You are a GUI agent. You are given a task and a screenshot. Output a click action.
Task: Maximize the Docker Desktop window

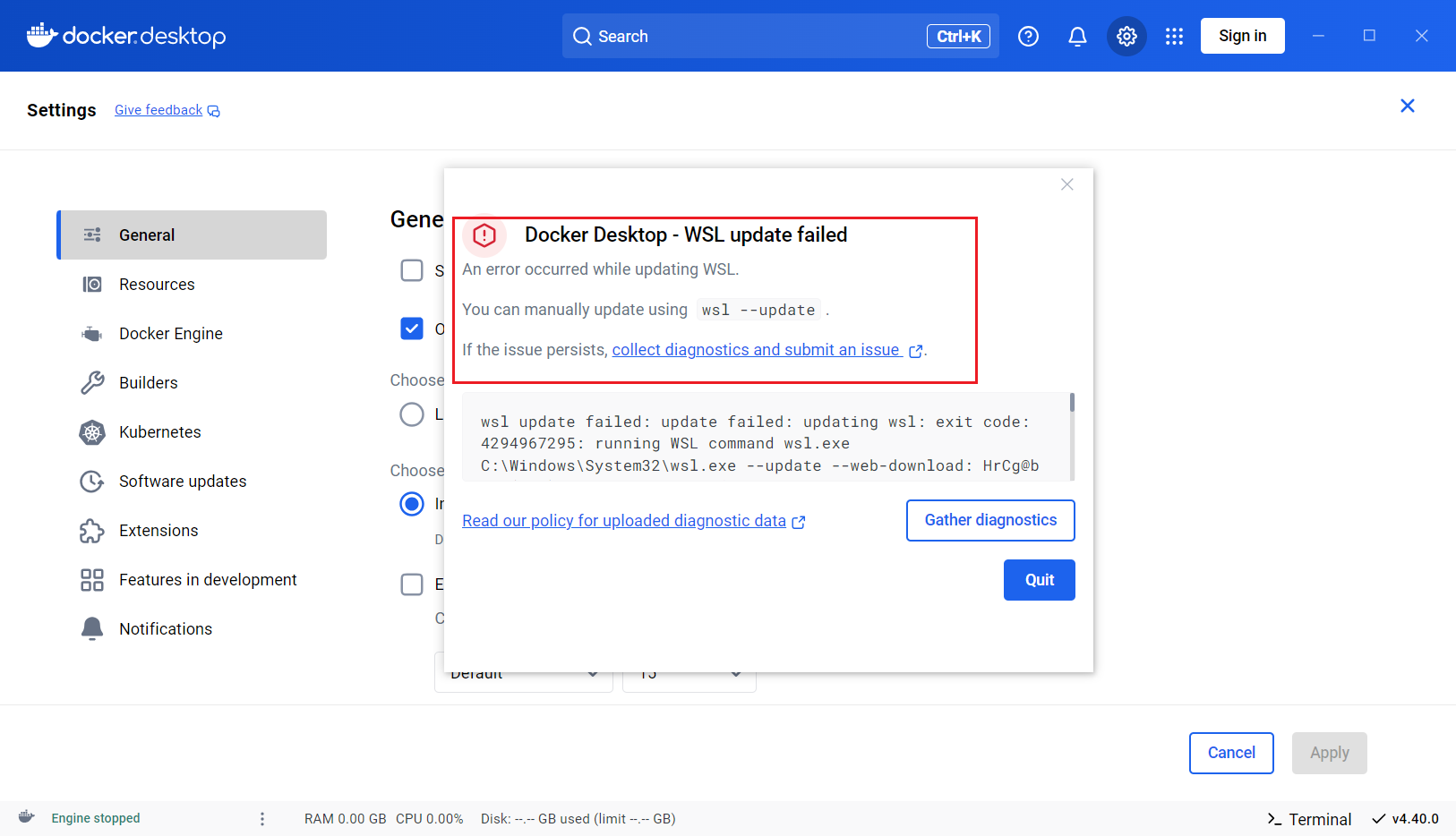1369,36
